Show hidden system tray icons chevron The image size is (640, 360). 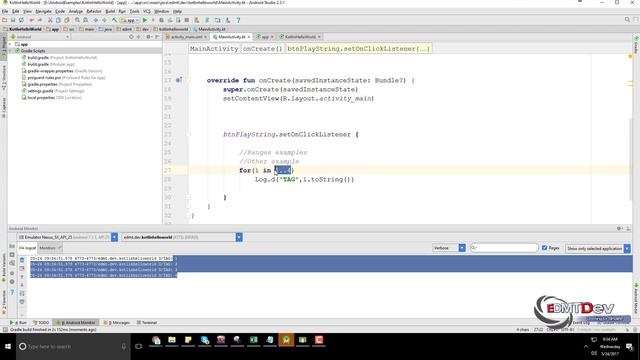[586, 347]
